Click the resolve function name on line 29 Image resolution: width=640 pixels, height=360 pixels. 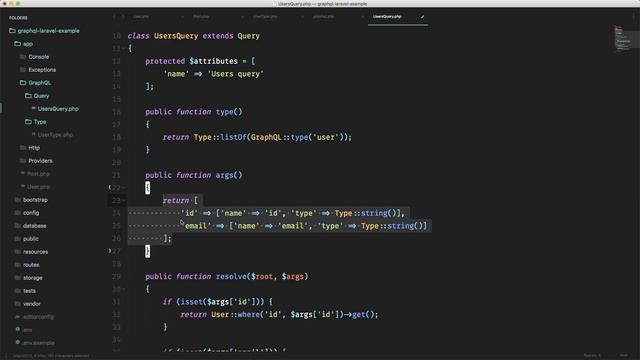[231, 276]
